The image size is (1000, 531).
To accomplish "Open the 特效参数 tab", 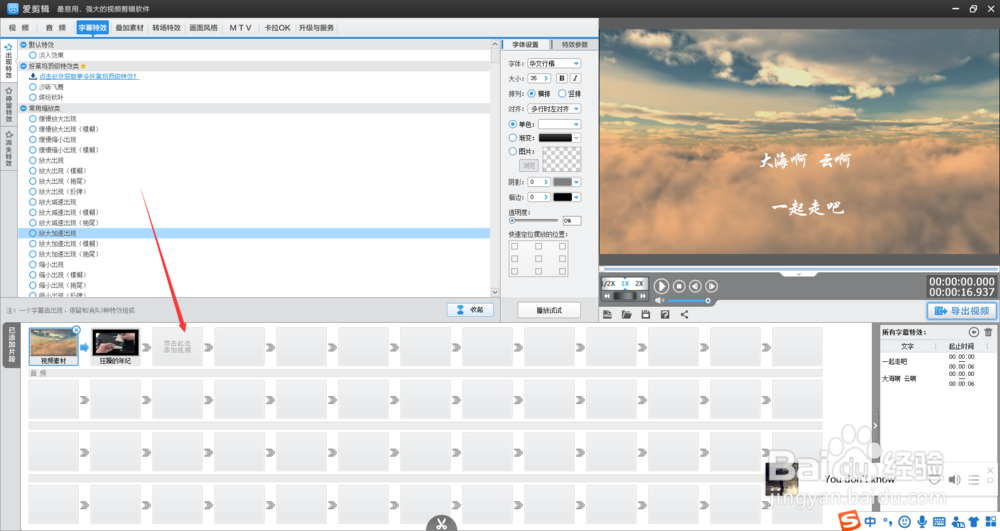I will 575,45.
